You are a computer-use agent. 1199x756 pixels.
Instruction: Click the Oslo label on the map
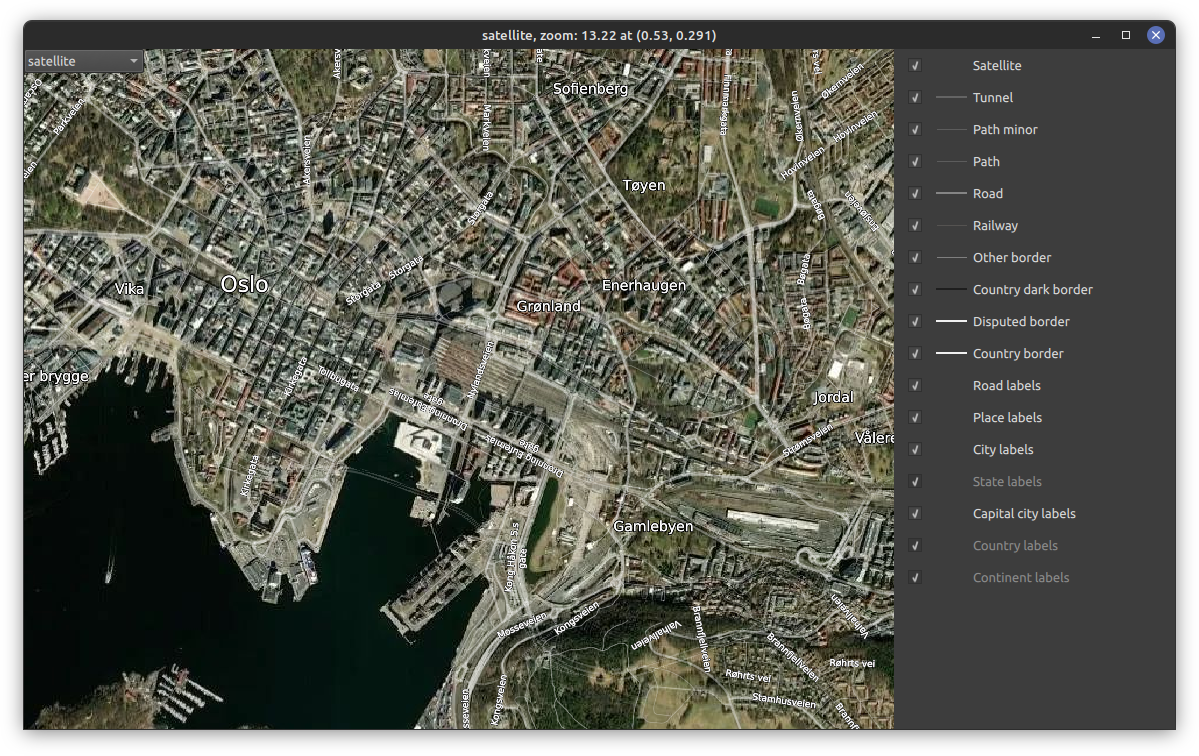(x=245, y=284)
